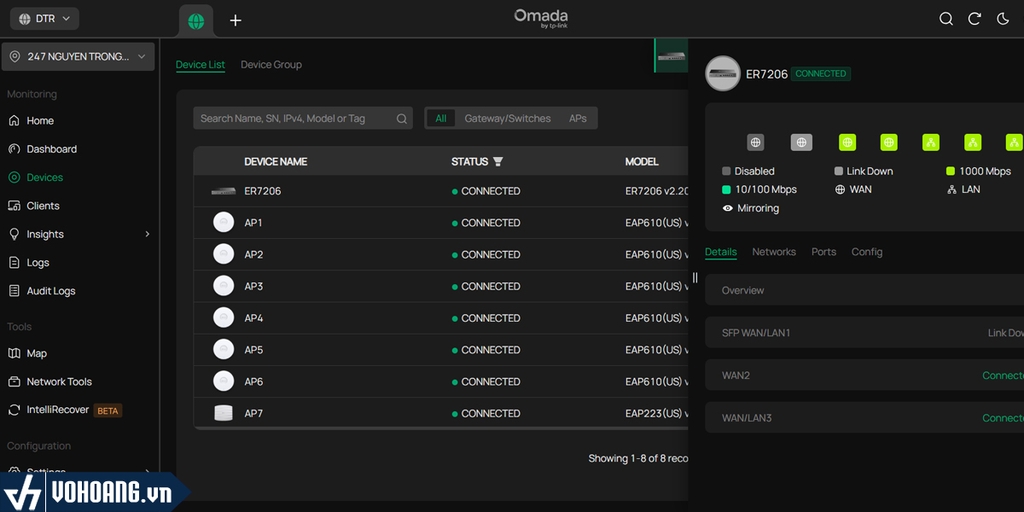The height and width of the screenshot is (512, 1024).
Task: Toggle dark mode with the moon icon
Action: click(1002, 19)
